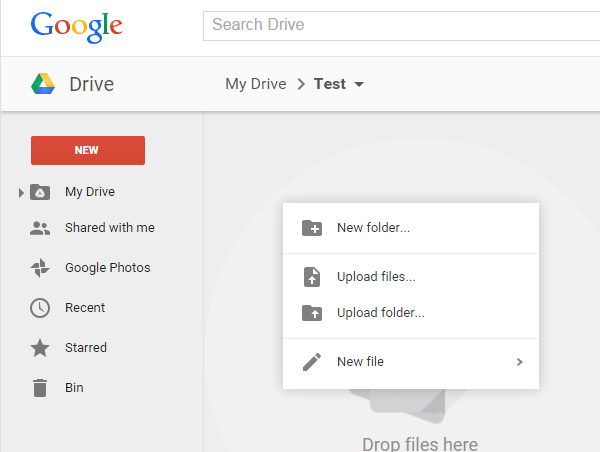Open Shared with me

coord(110,228)
